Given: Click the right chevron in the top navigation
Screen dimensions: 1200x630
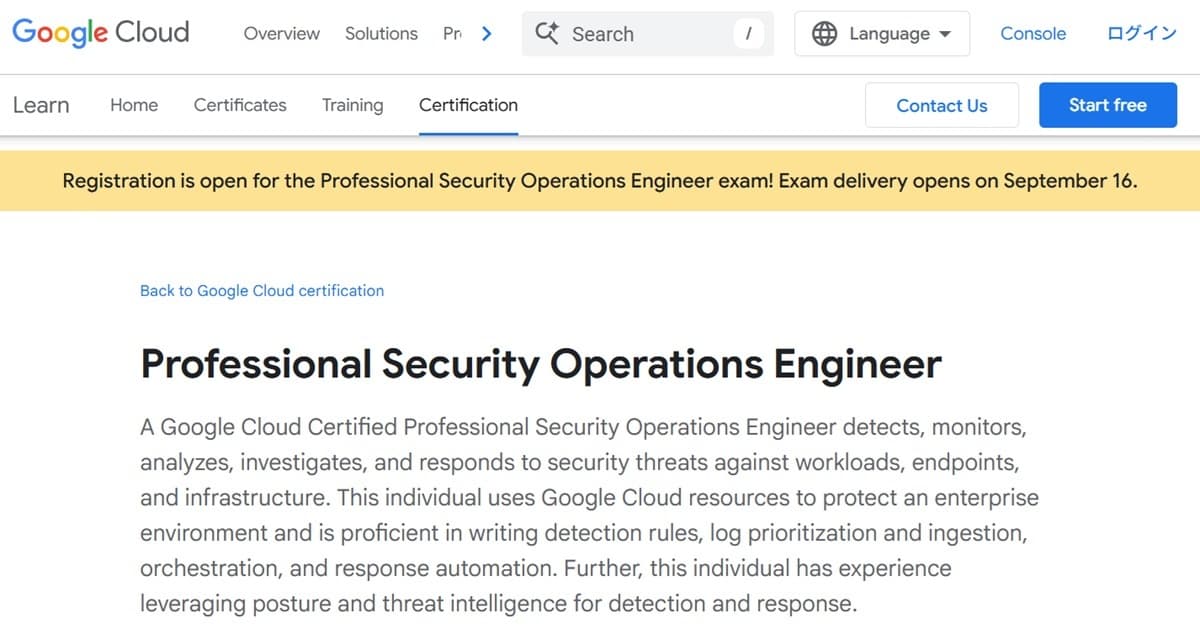Looking at the screenshot, I should [487, 33].
